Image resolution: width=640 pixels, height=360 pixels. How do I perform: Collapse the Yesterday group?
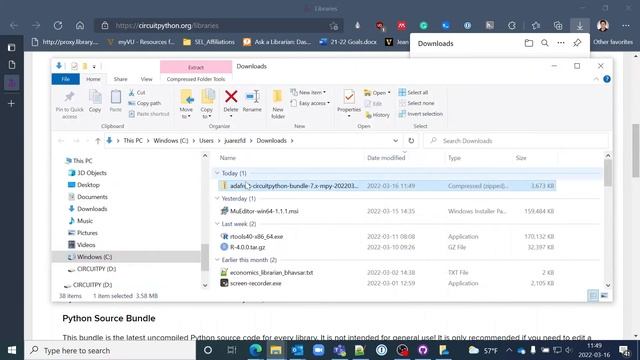217,198
